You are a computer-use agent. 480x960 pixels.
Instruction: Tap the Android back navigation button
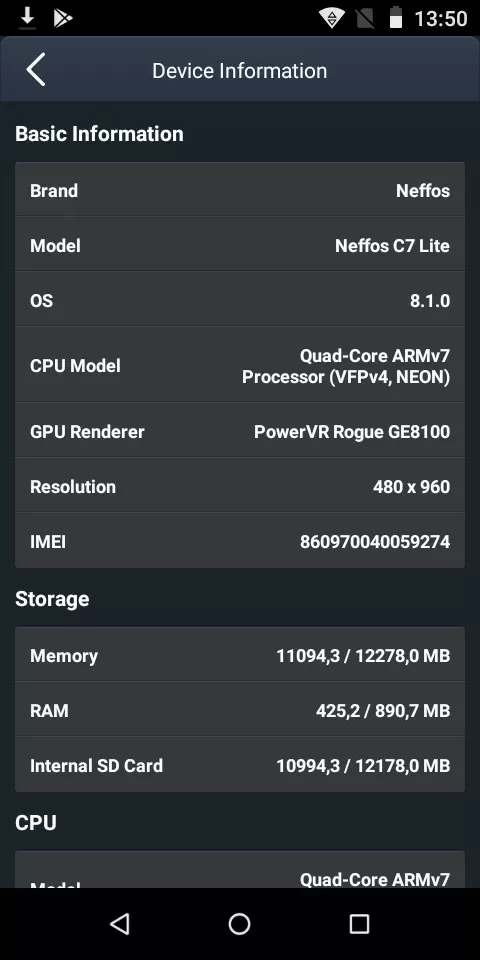click(x=120, y=923)
